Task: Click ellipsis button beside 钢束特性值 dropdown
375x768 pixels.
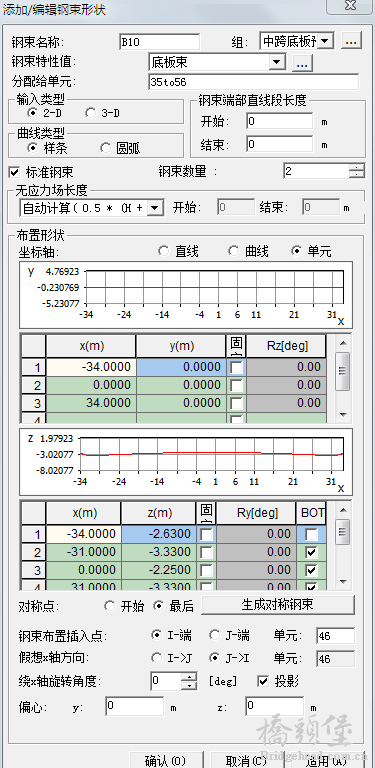Action: 302,62
